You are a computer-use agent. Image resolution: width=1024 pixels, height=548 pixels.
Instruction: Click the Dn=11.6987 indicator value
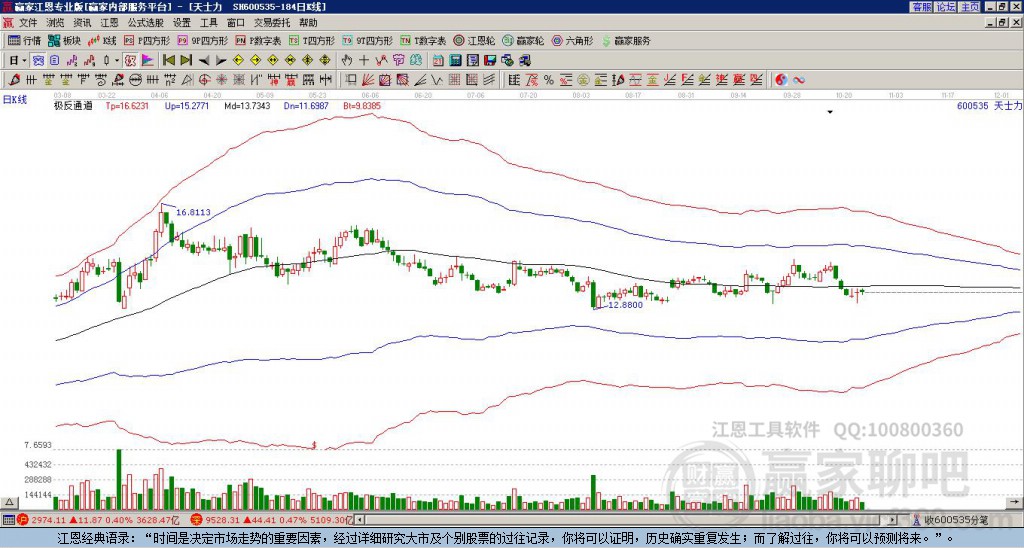click(306, 106)
